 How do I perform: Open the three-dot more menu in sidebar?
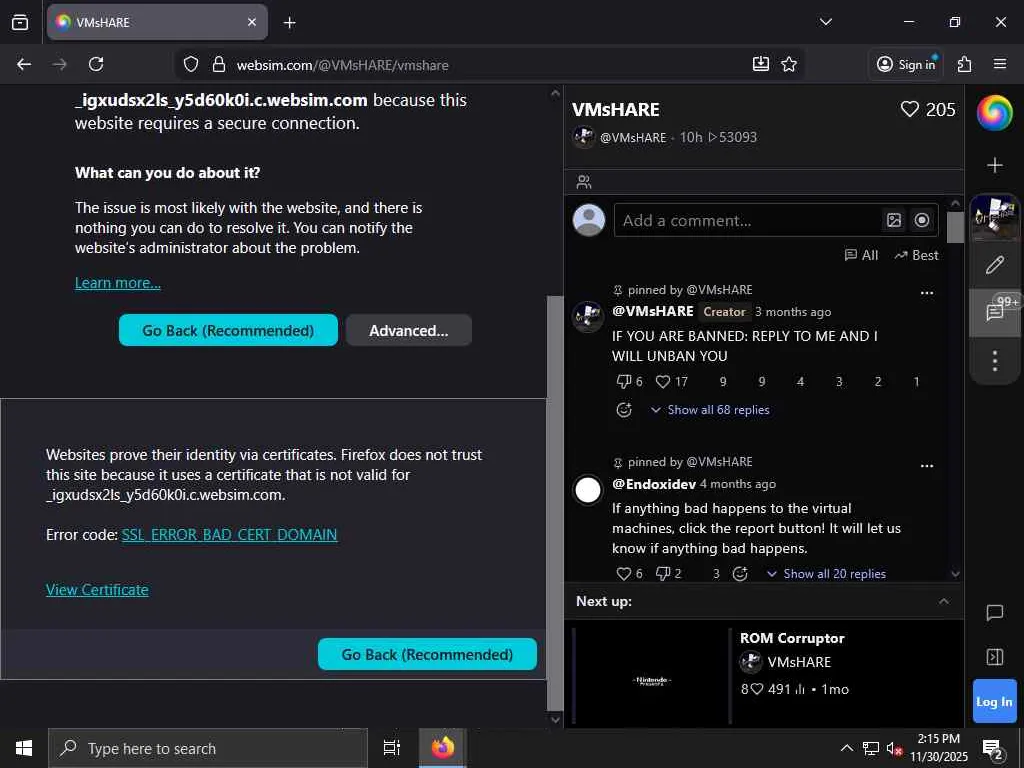tap(995, 360)
